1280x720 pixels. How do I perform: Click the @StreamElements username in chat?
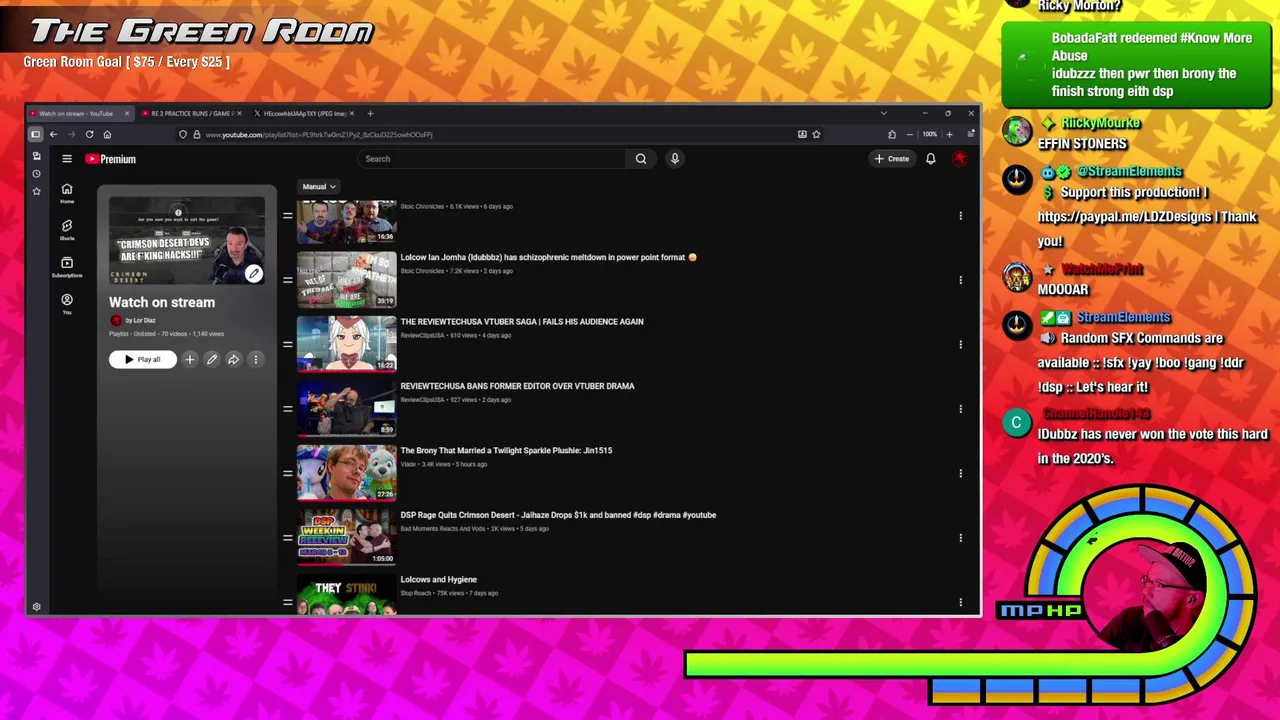pos(1129,171)
